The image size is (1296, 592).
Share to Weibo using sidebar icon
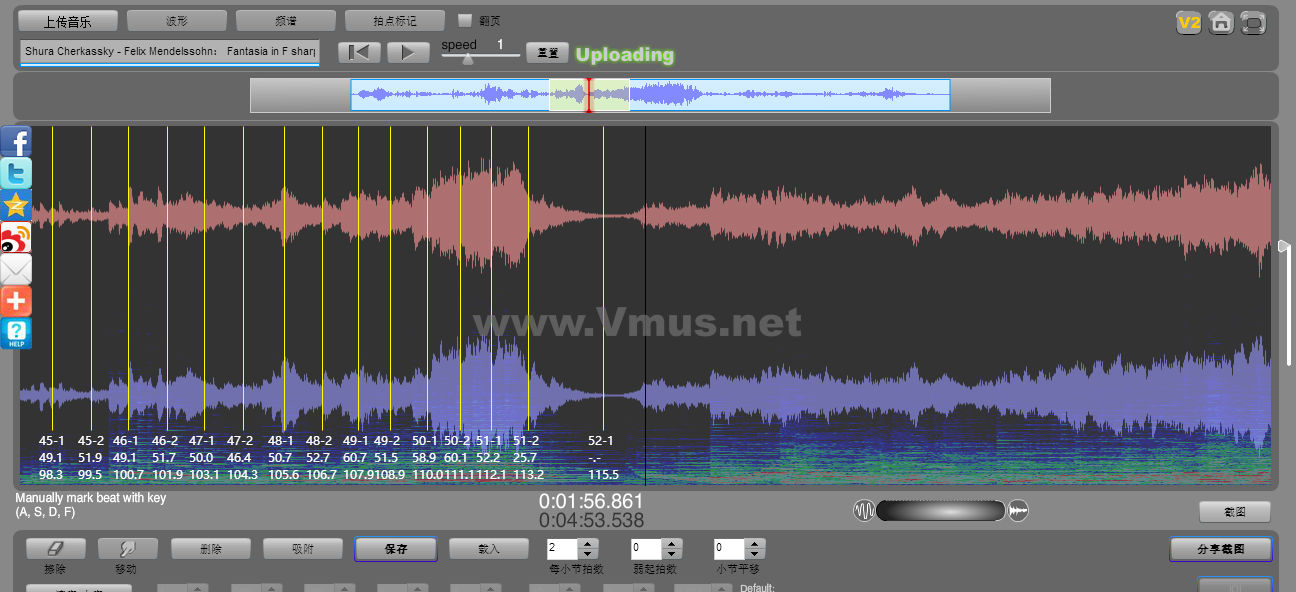(x=16, y=238)
